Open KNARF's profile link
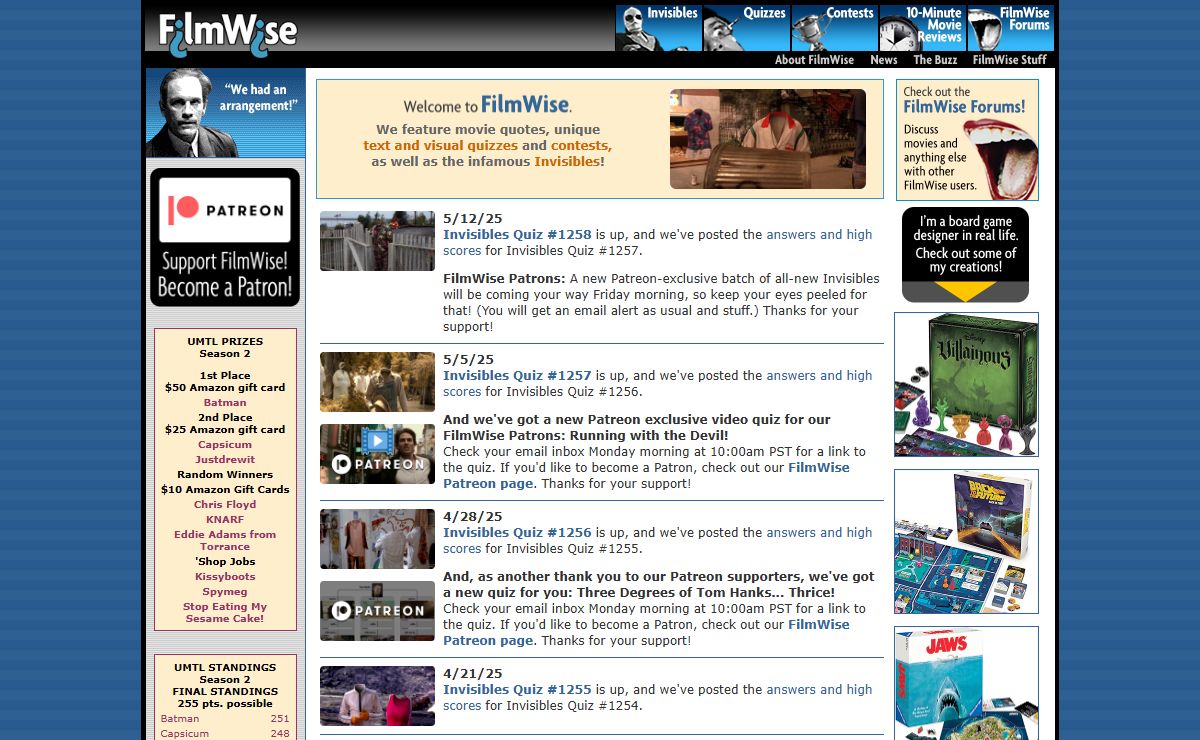The image size is (1200, 740). [225, 519]
